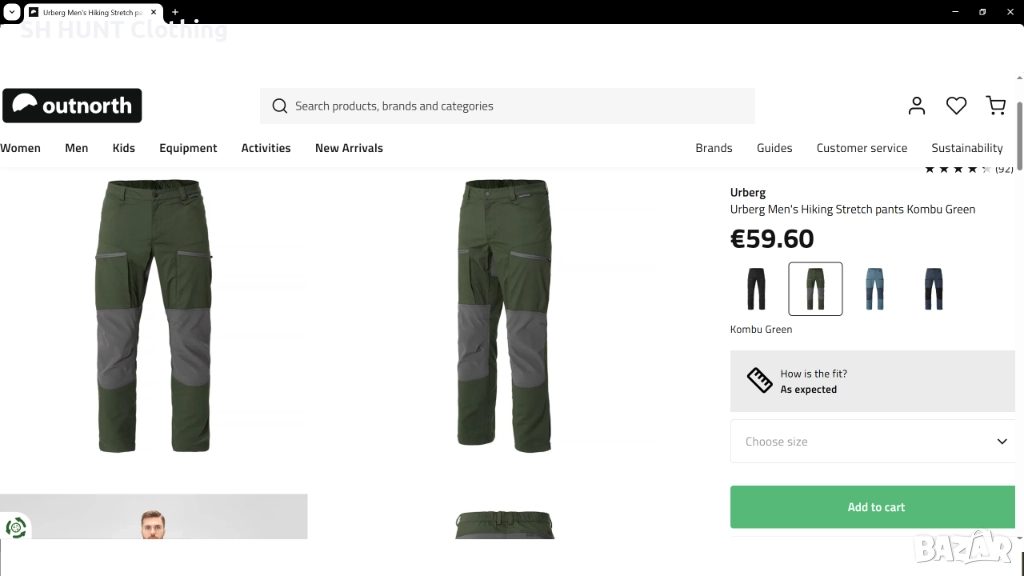Select the black pants color variant
The width and height of the screenshot is (1024, 576).
pos(757,289)
